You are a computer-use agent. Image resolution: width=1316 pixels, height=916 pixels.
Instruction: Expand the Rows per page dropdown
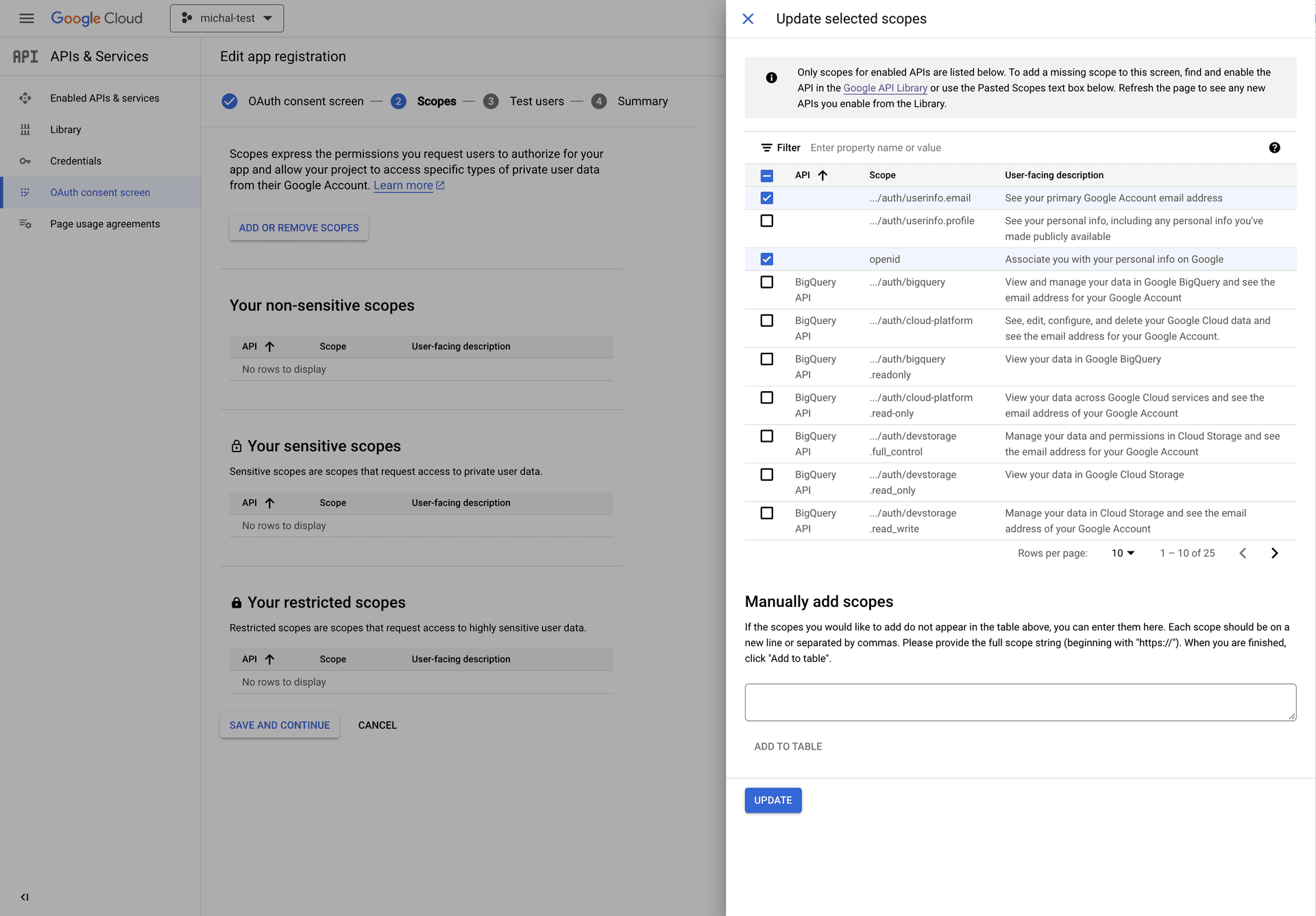point(1123,554)
